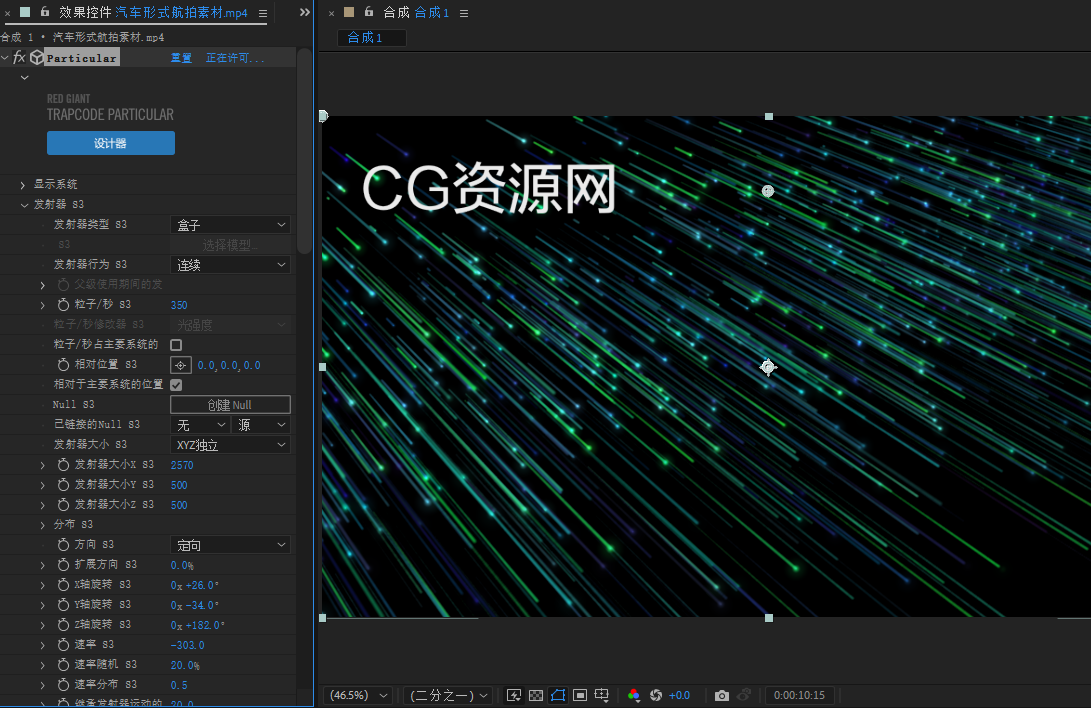
Task: Toggle stopwatch for Y轴旋转 S3
Action: tap(63, 604)
